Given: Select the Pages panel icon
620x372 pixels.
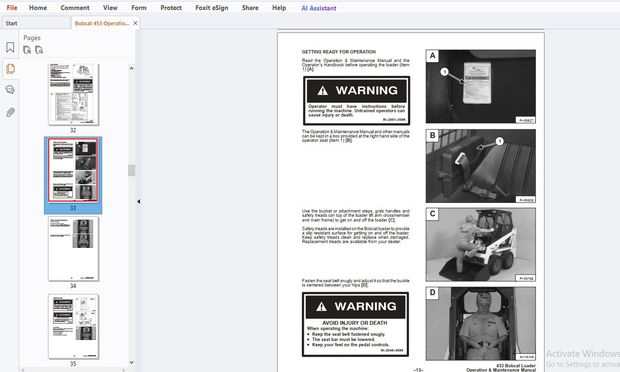Looking at the screenshot, I should click(10, 69).
